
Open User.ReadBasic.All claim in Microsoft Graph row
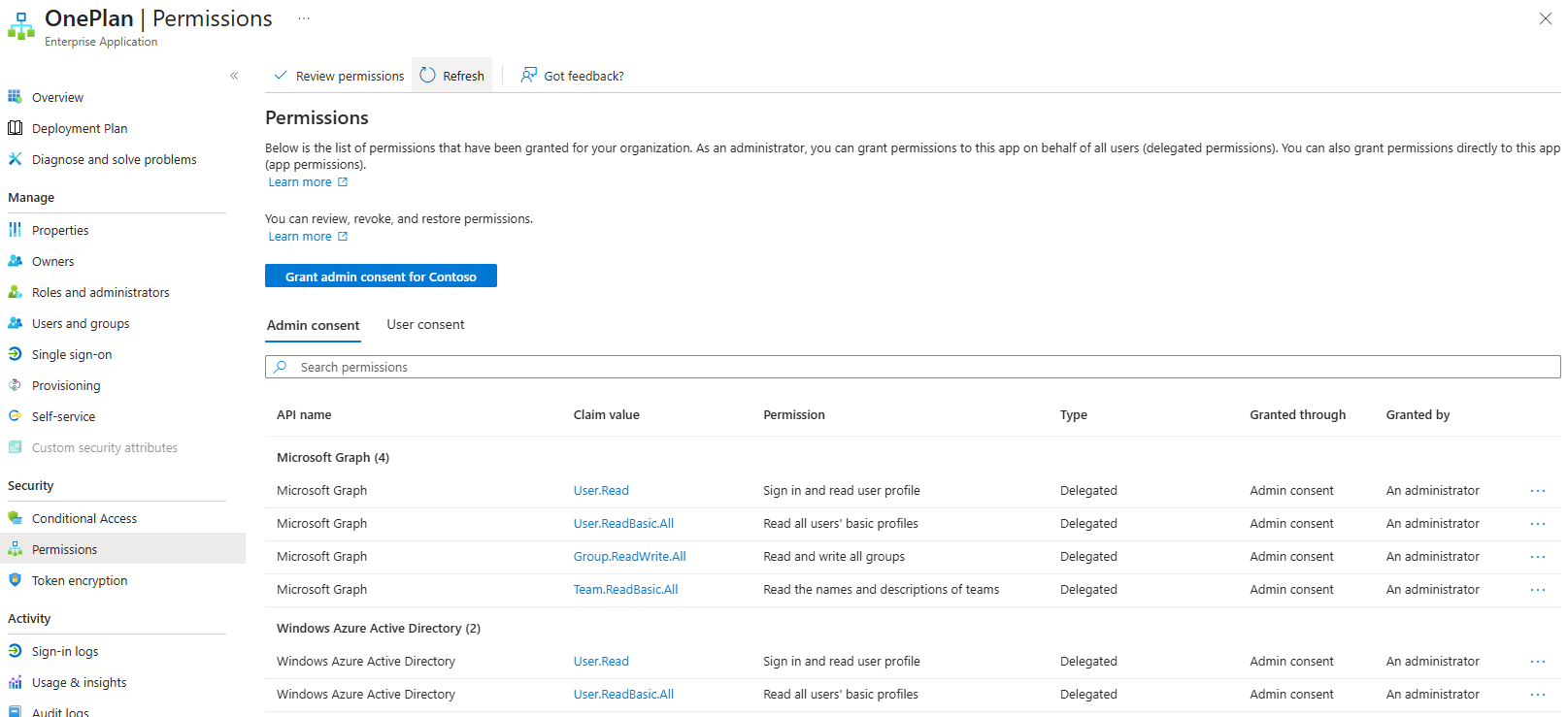pos(623,524)
